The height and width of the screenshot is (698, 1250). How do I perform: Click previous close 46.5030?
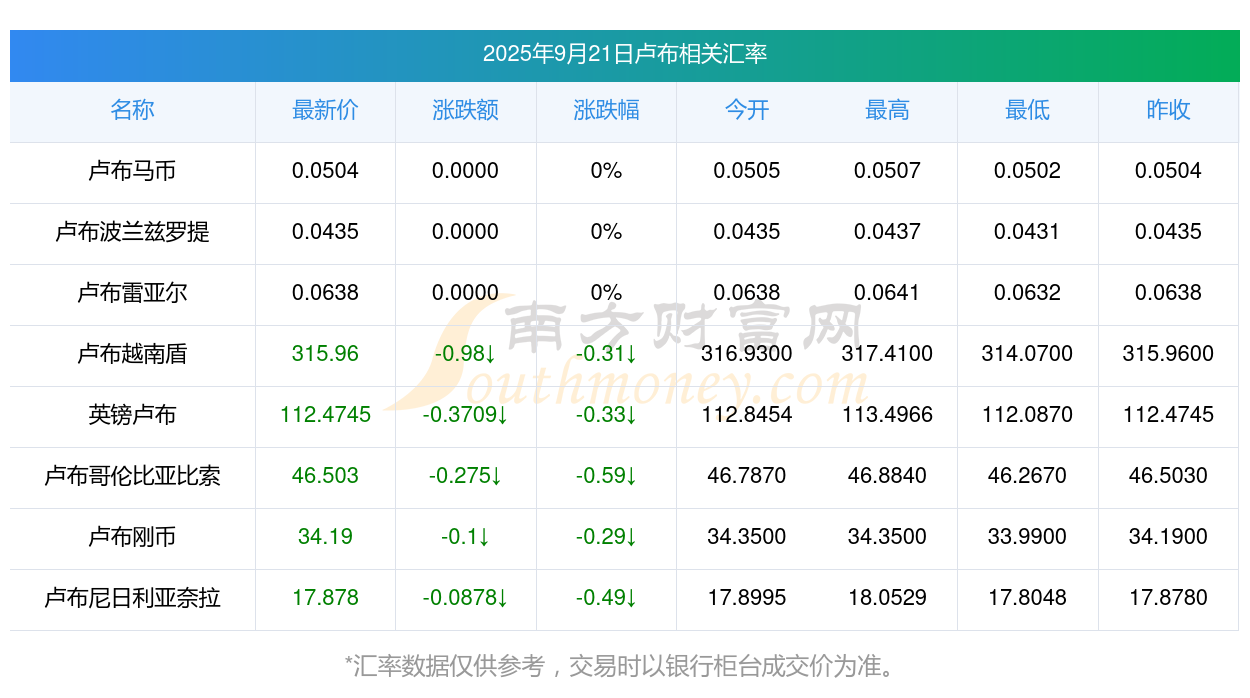coord(1168,476)
